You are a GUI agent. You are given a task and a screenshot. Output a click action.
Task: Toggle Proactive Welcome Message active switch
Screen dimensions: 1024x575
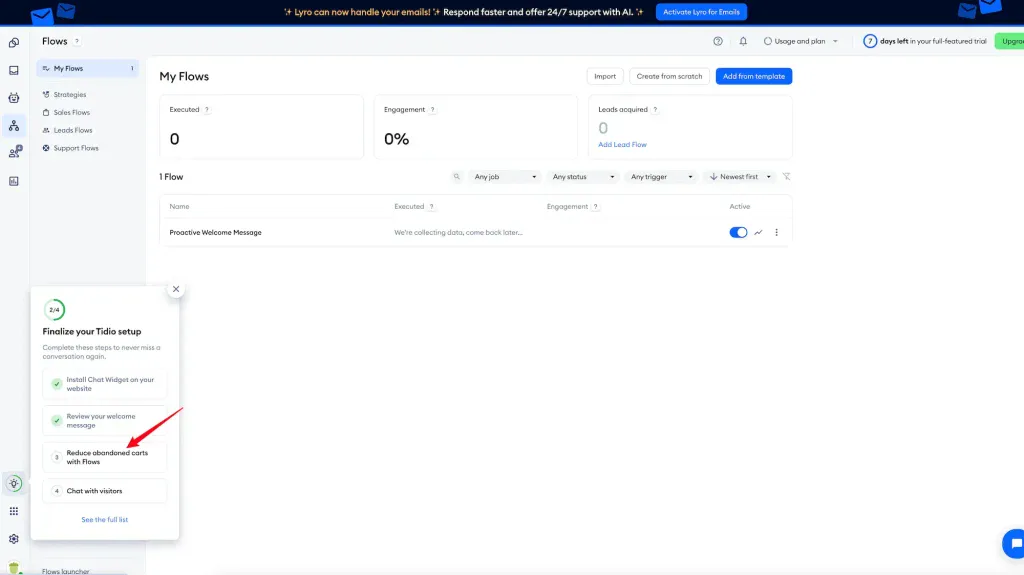[x=738, y=233]
